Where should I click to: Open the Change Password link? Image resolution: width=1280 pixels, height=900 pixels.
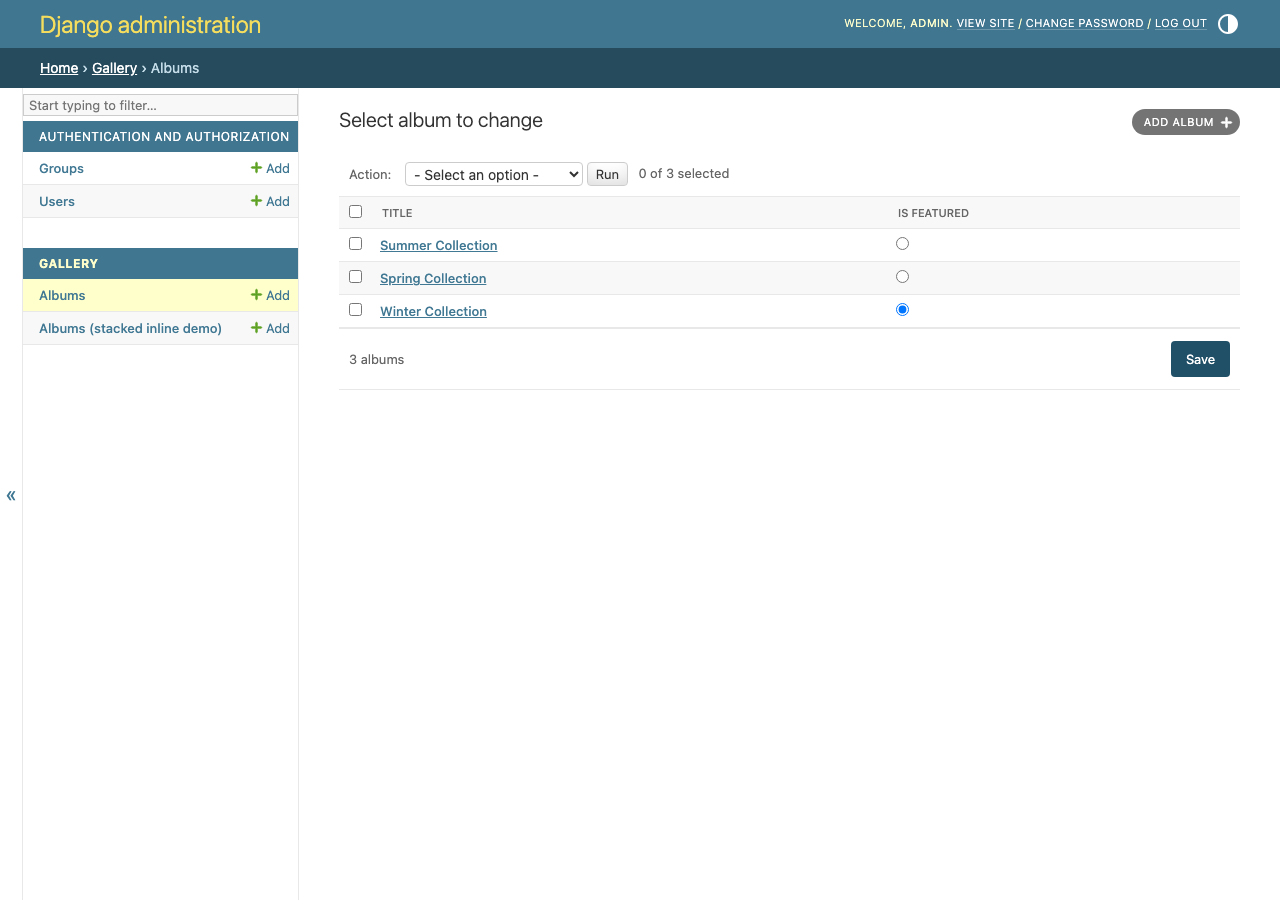(1084, 23)
